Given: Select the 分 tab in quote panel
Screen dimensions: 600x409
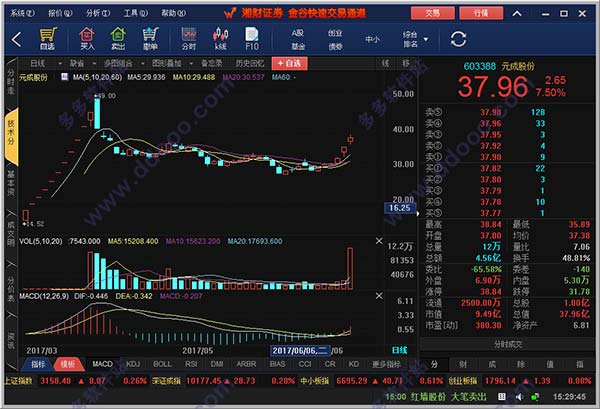Looking at the screenshot, I should [x=434, y=364].
